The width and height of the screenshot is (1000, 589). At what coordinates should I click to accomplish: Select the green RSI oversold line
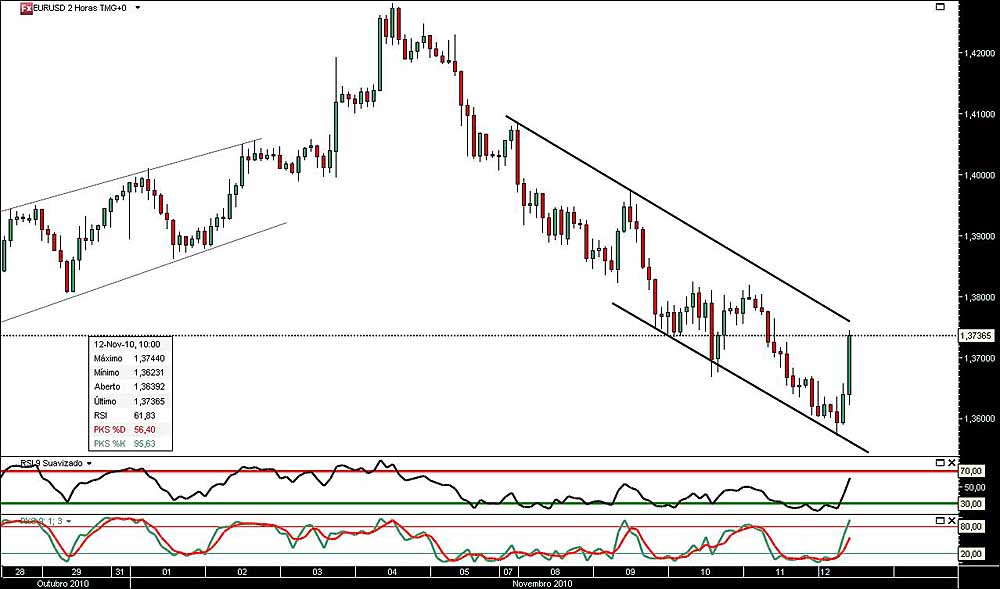pyautogui.click(x=478, y=504)
